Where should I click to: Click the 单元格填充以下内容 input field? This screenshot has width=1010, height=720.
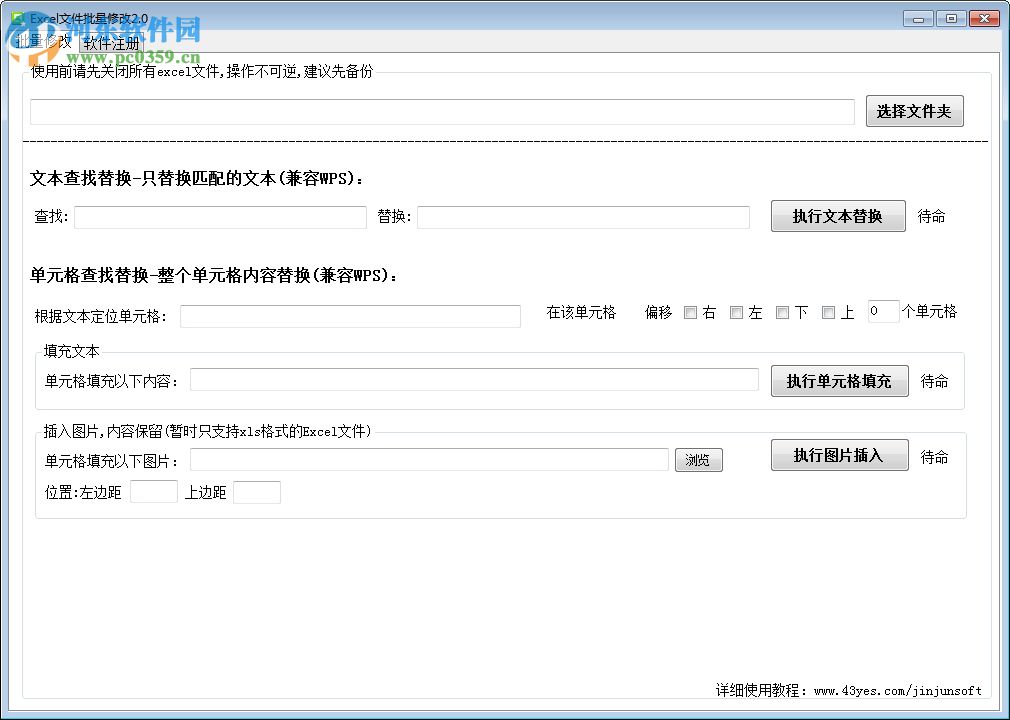tap(474, 379)
